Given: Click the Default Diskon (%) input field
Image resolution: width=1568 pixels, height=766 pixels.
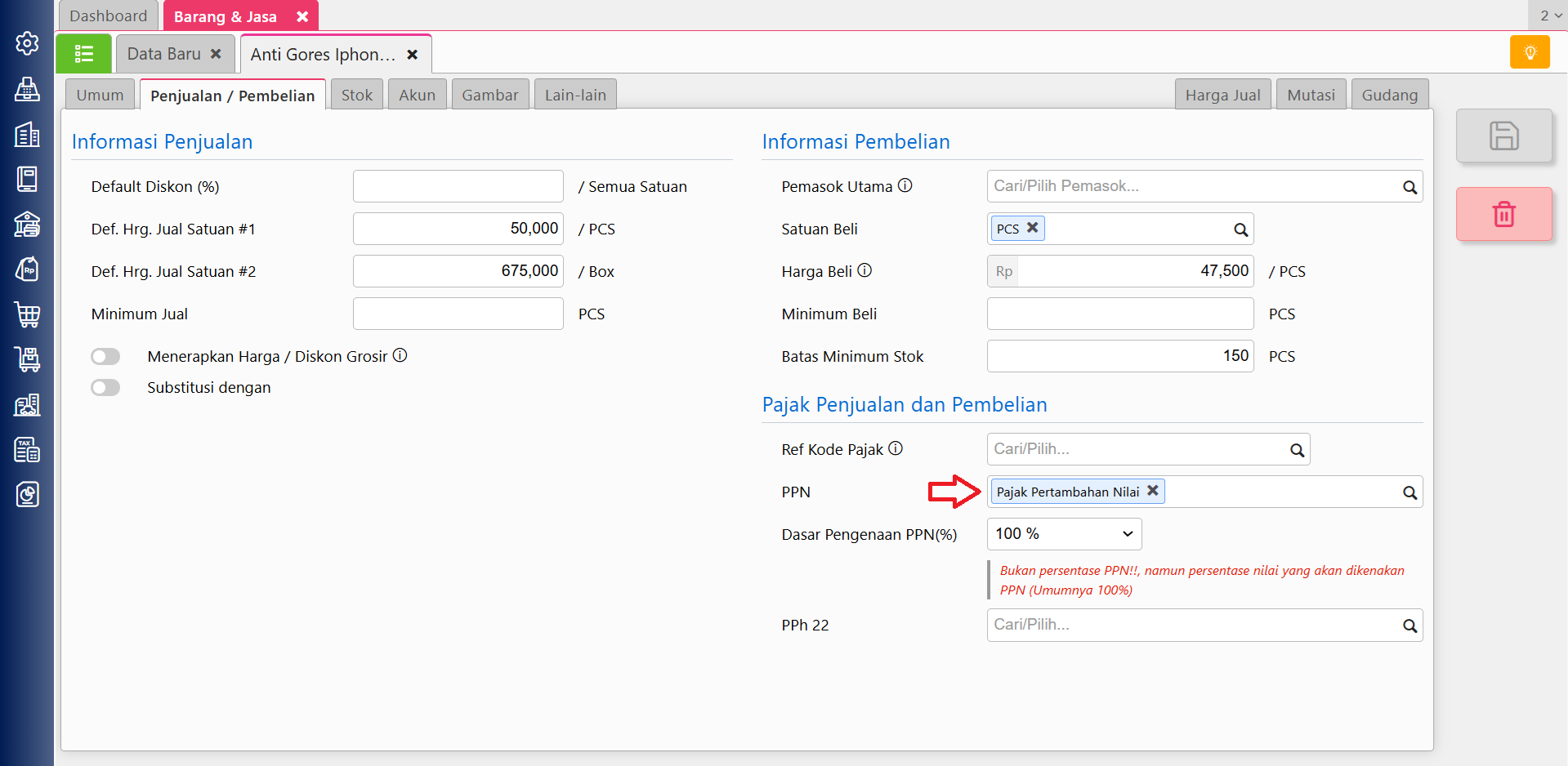Looking at the screenshot, I should (458, 186).
